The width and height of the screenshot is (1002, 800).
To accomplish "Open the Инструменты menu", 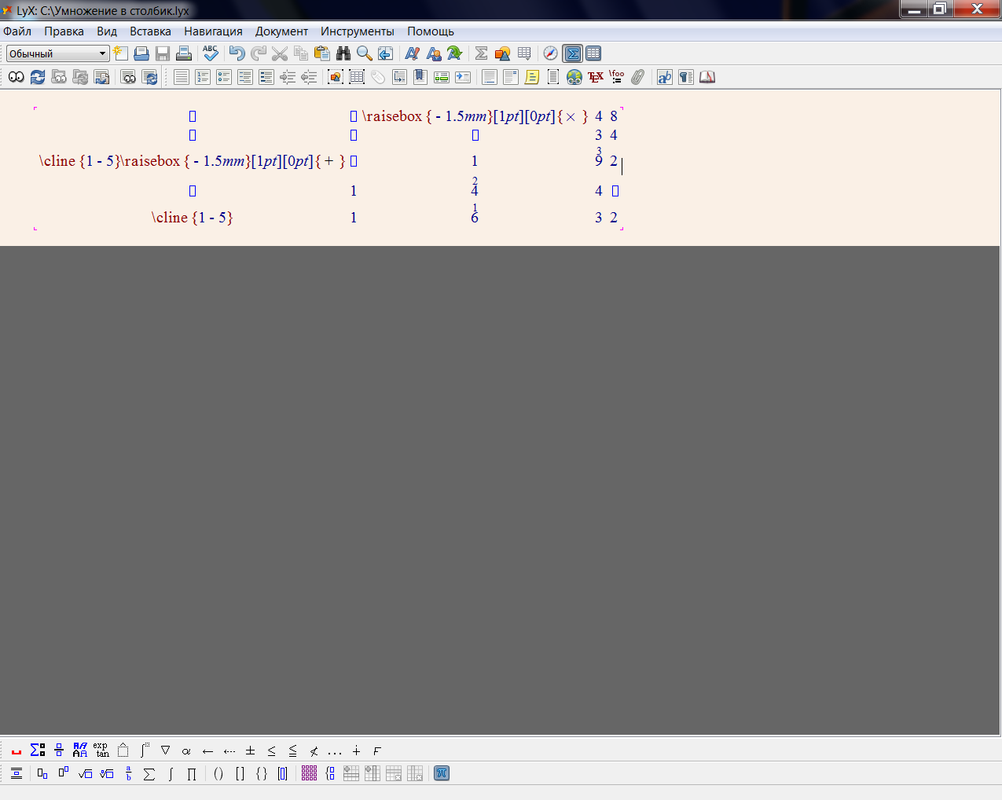I will click(357, 31).
